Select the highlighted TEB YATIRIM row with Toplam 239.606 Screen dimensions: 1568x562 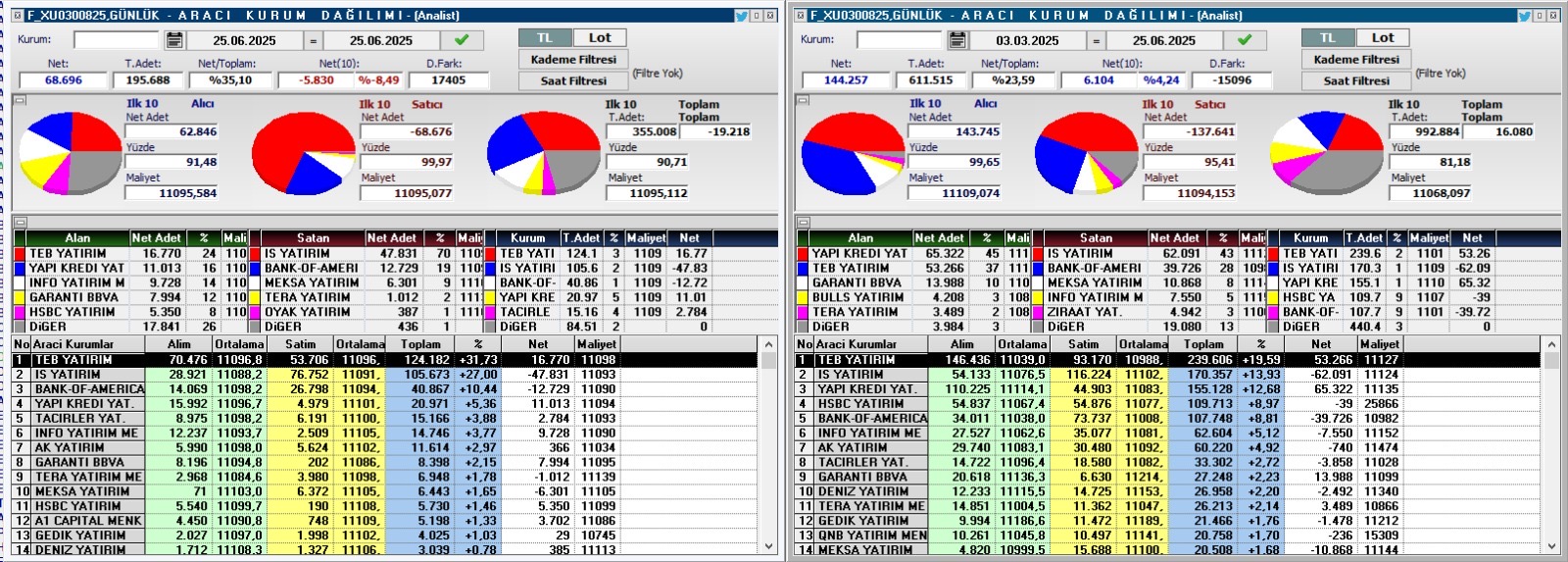[1167, 360]
